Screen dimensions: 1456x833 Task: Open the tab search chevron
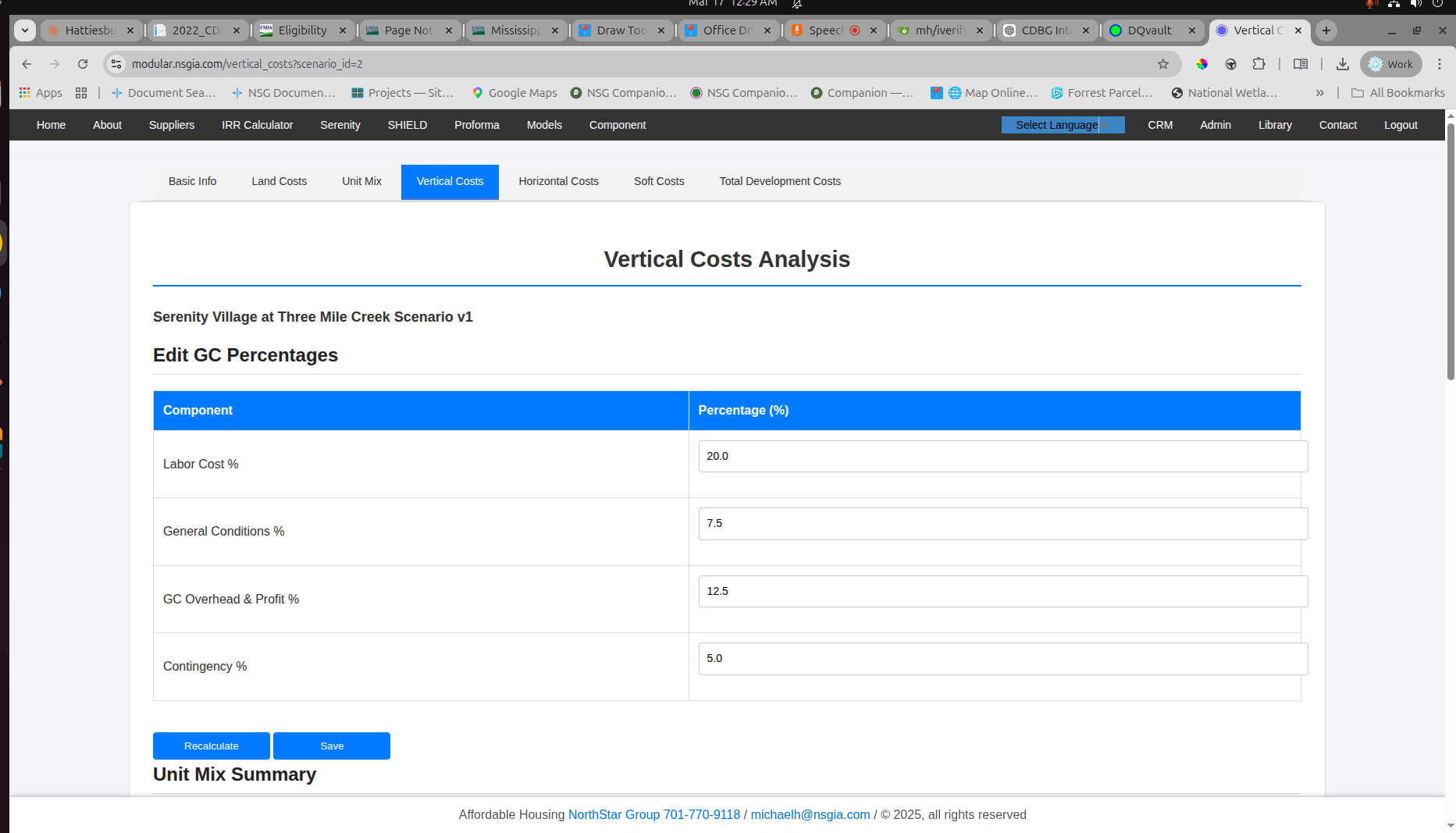24,30
